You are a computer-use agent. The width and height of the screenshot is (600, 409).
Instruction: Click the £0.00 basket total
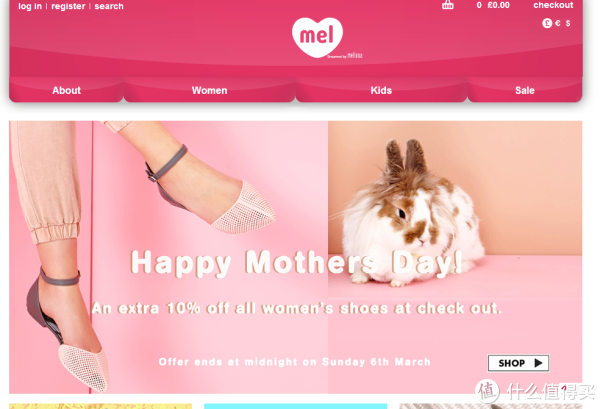[x=498, y=5]
